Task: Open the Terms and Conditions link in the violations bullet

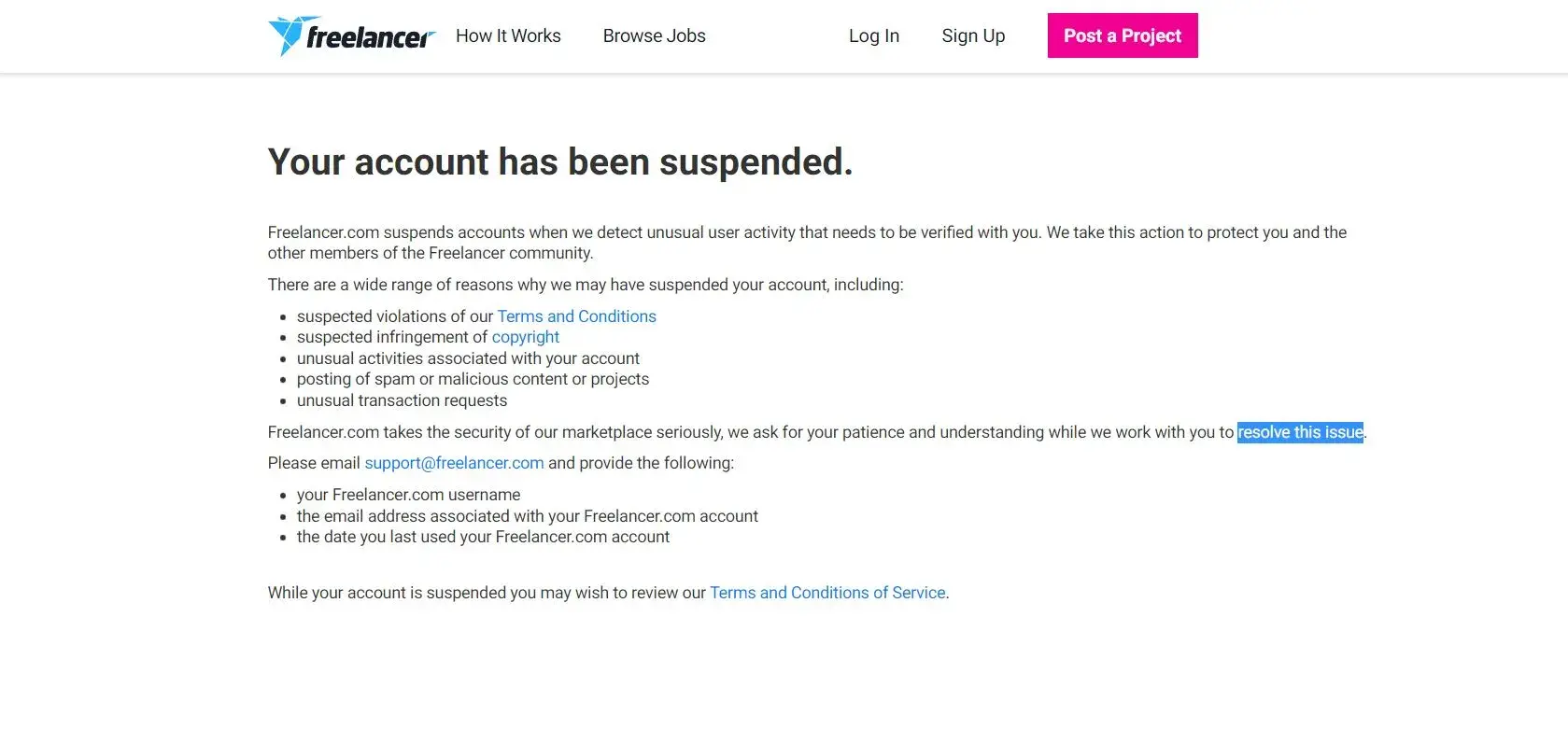Action: [x=576, y=316]
